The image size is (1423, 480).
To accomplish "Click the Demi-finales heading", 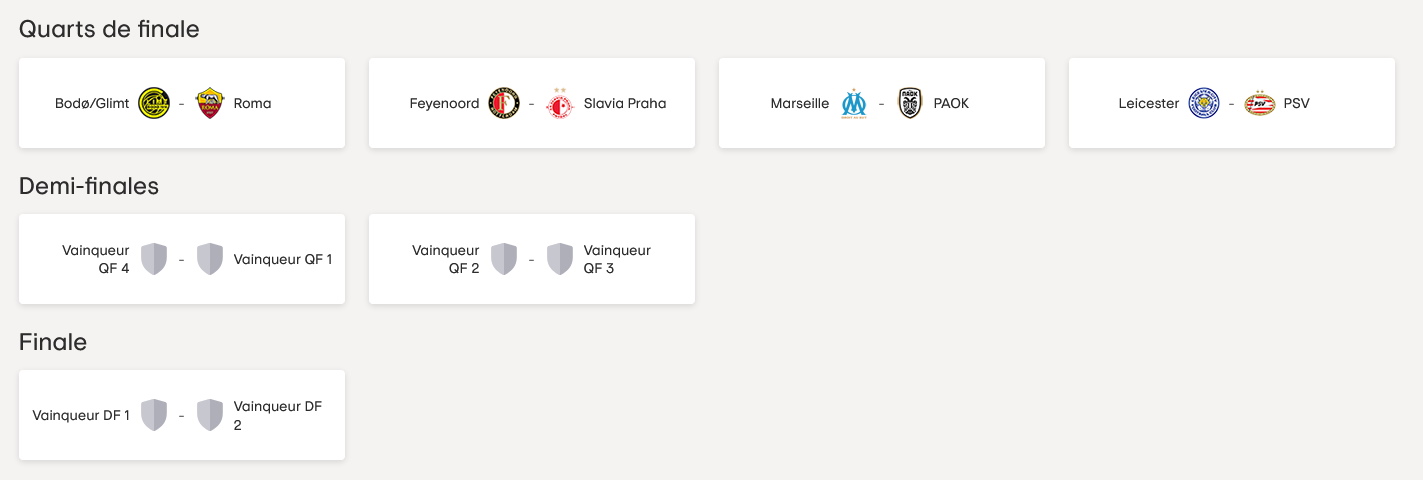I will pyautogui.click(x=89, y=186).
